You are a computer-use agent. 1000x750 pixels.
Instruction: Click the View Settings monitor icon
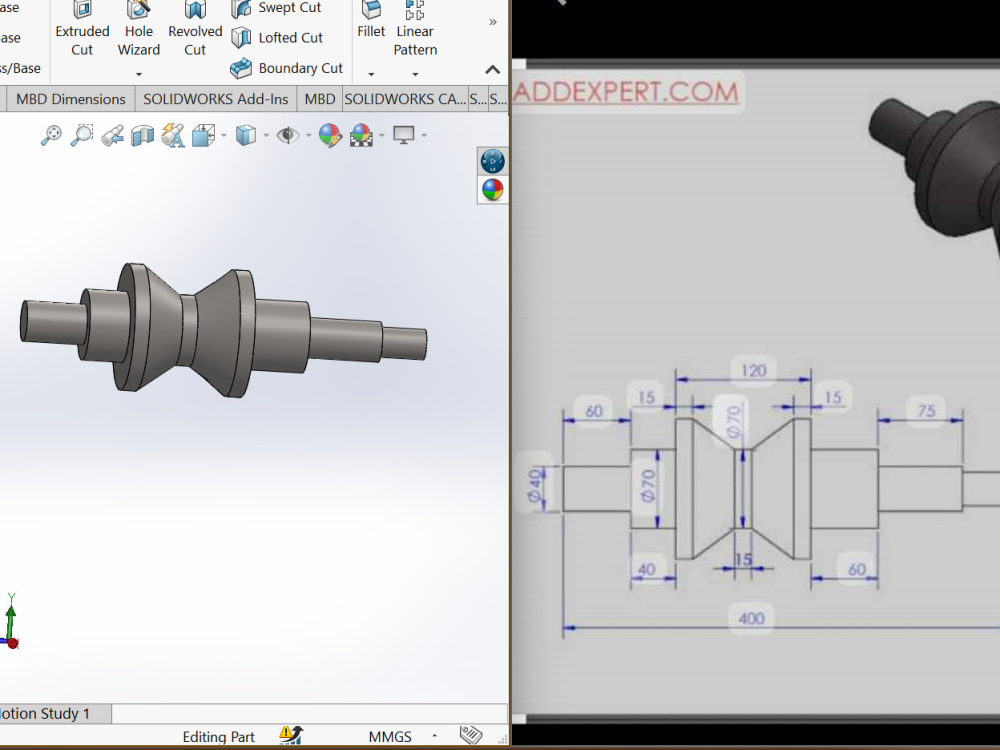click(404, 135)
